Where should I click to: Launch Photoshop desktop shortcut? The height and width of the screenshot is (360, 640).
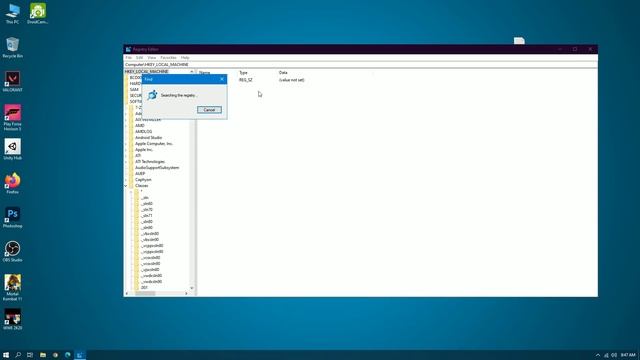[x=12, y=217]
